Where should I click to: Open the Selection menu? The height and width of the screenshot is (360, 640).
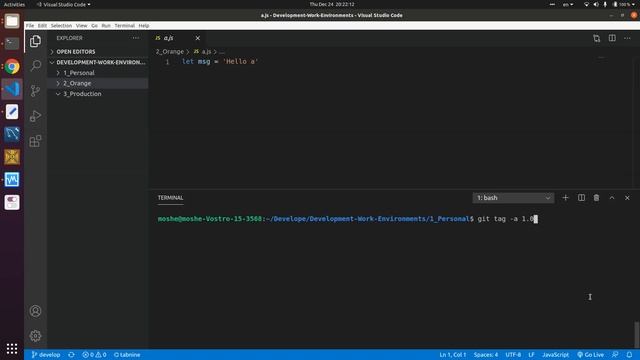61,25
